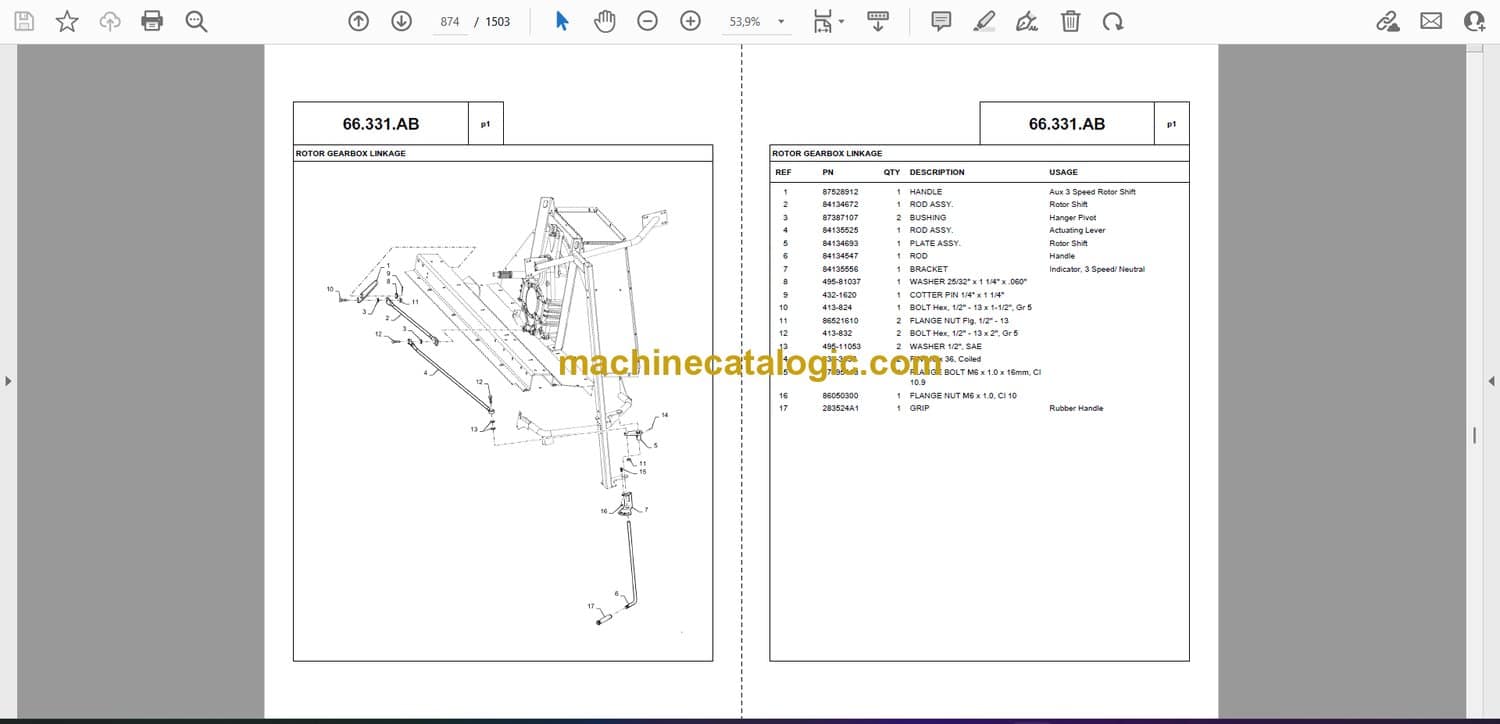Expand the left navigation pane

8,381
